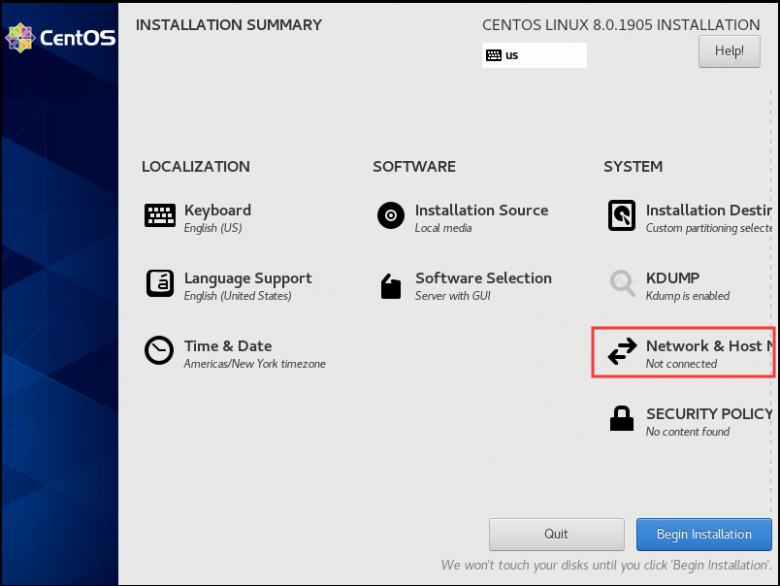This screenshot has width=780, height=586.
Task: Click the Installation Destination hard drive icon
Action: tap(622, 215)
